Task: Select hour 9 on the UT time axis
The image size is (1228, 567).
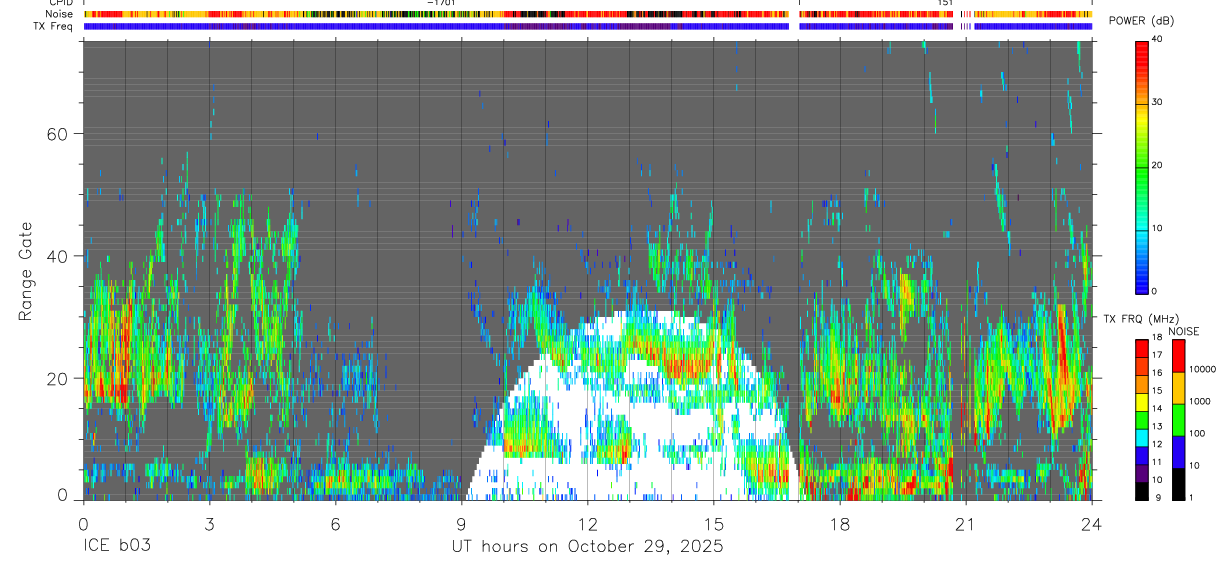Action: click(x=461, y=523)
